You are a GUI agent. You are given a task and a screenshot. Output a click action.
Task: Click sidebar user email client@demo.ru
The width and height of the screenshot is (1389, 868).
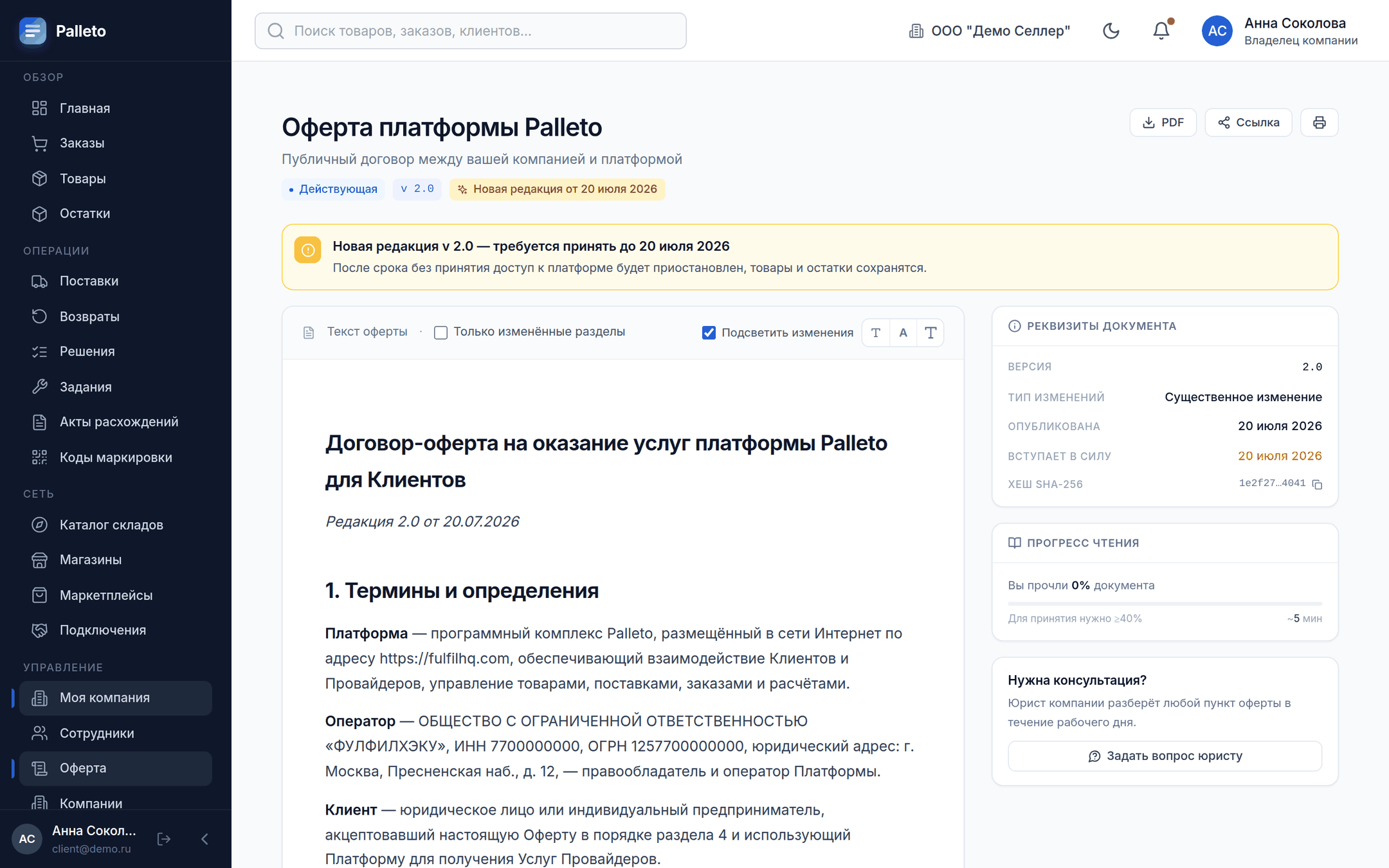coord(91,849)
